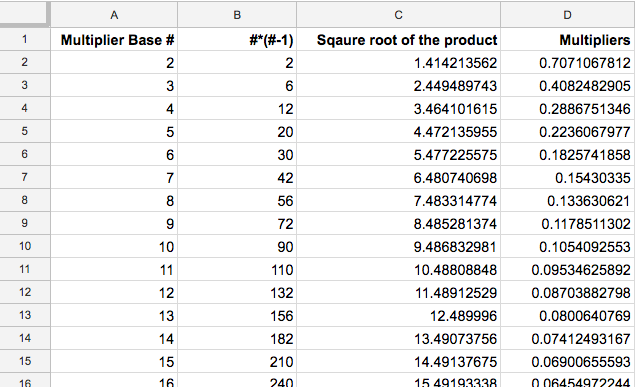Select cell containing 5.477225575
Image resolution: width=635 pixels, height=387 pixels.
pyautogui.click(x=398, y=154)
